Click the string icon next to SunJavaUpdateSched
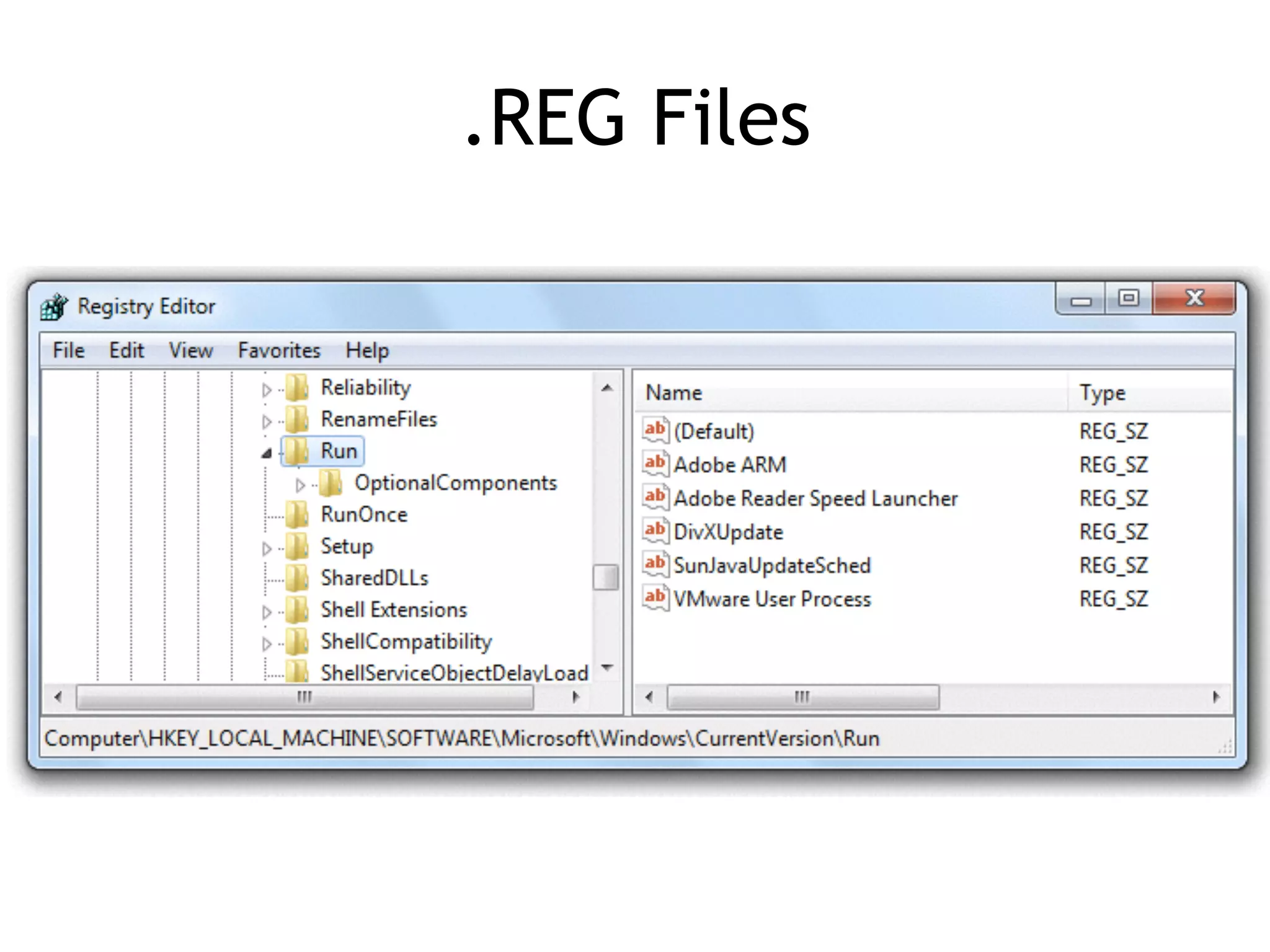 click(656, 564)
